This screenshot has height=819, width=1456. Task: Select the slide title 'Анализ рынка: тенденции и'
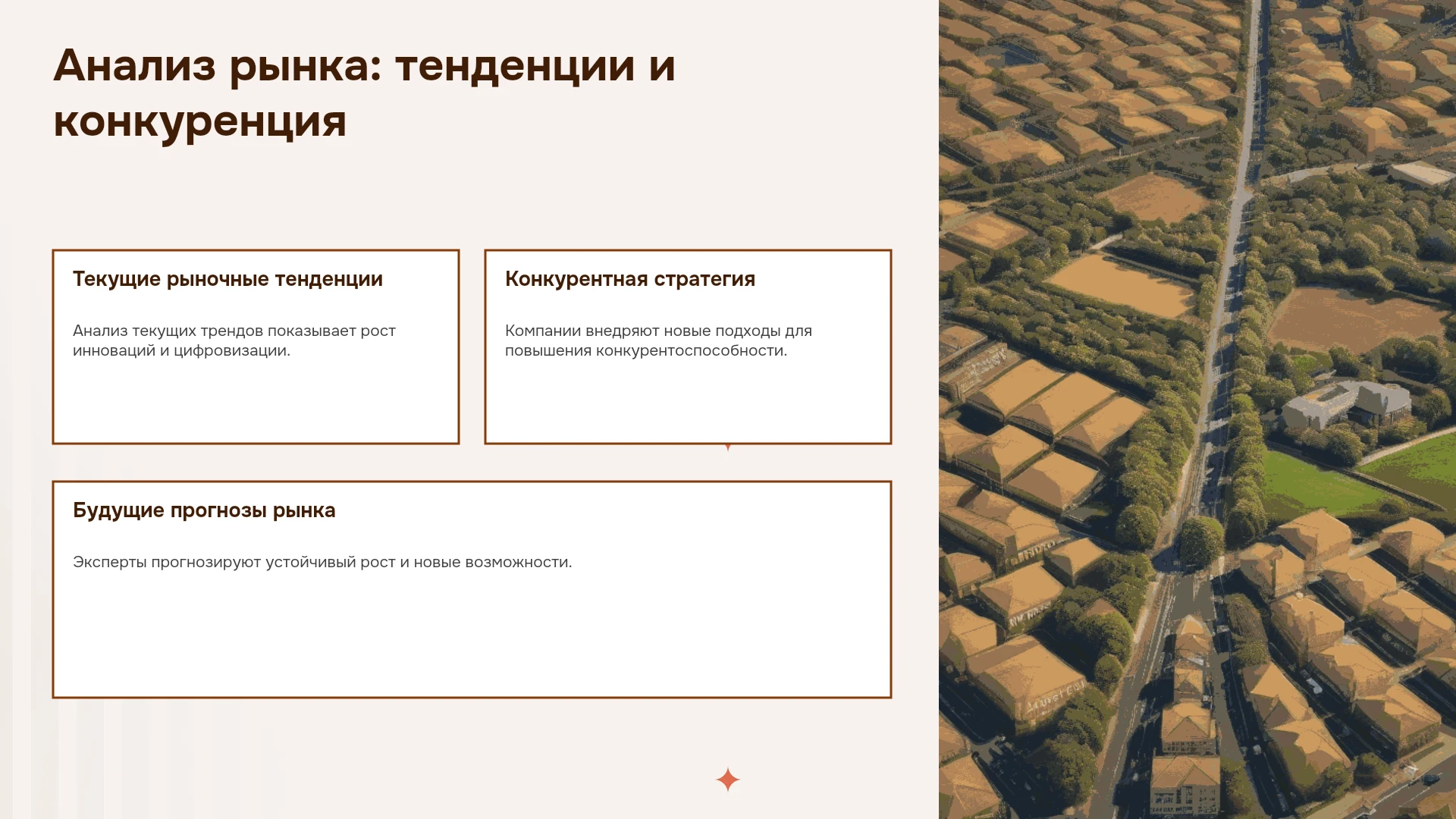[364, 65]
